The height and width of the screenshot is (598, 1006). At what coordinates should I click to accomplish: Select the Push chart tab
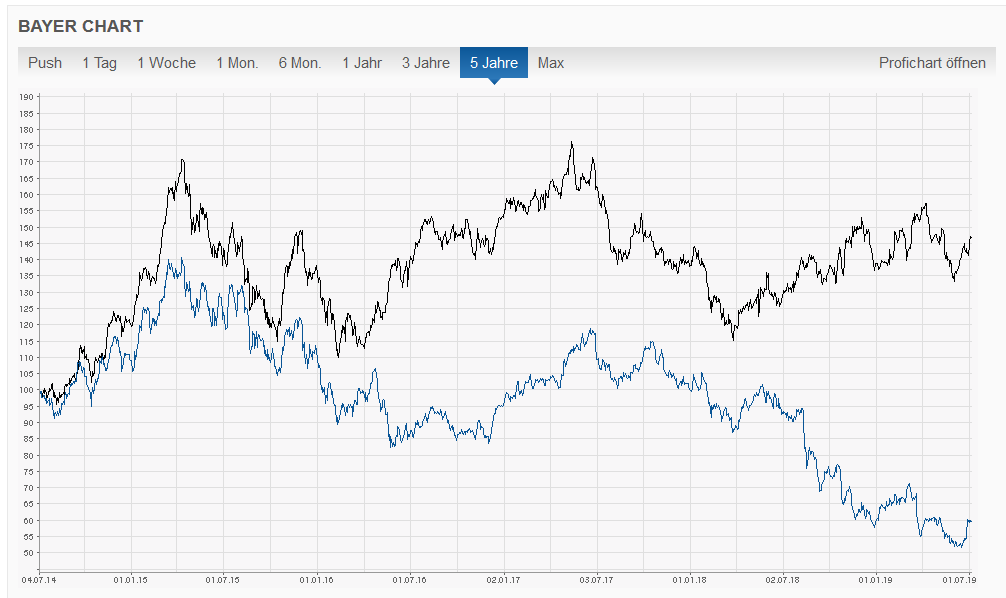[x=45, y=63]
